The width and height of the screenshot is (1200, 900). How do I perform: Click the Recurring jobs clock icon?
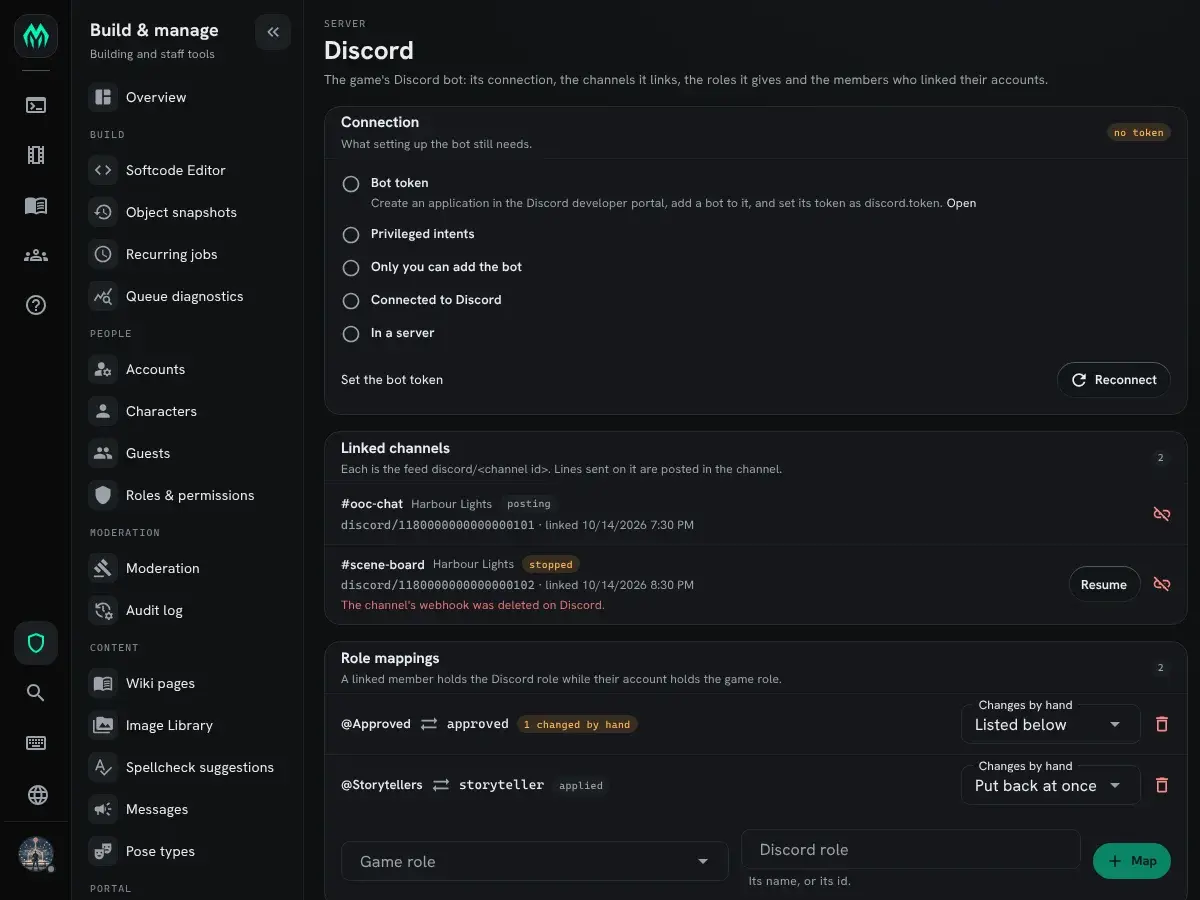[103, 254]
